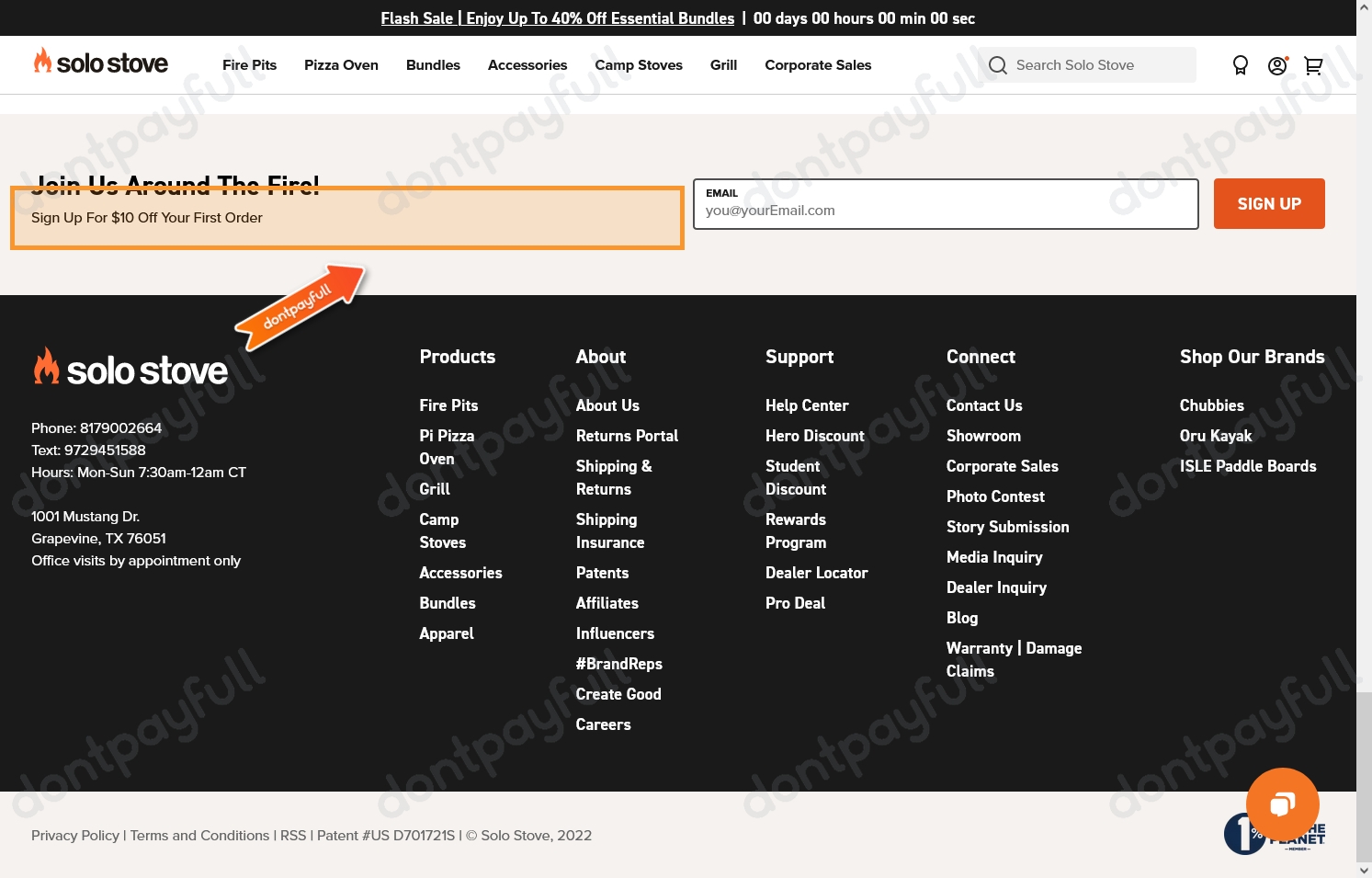The width and height of the screenshot is (1372, 878).
Task: Open Careers footer link
Action: click(x=603, y=724)
